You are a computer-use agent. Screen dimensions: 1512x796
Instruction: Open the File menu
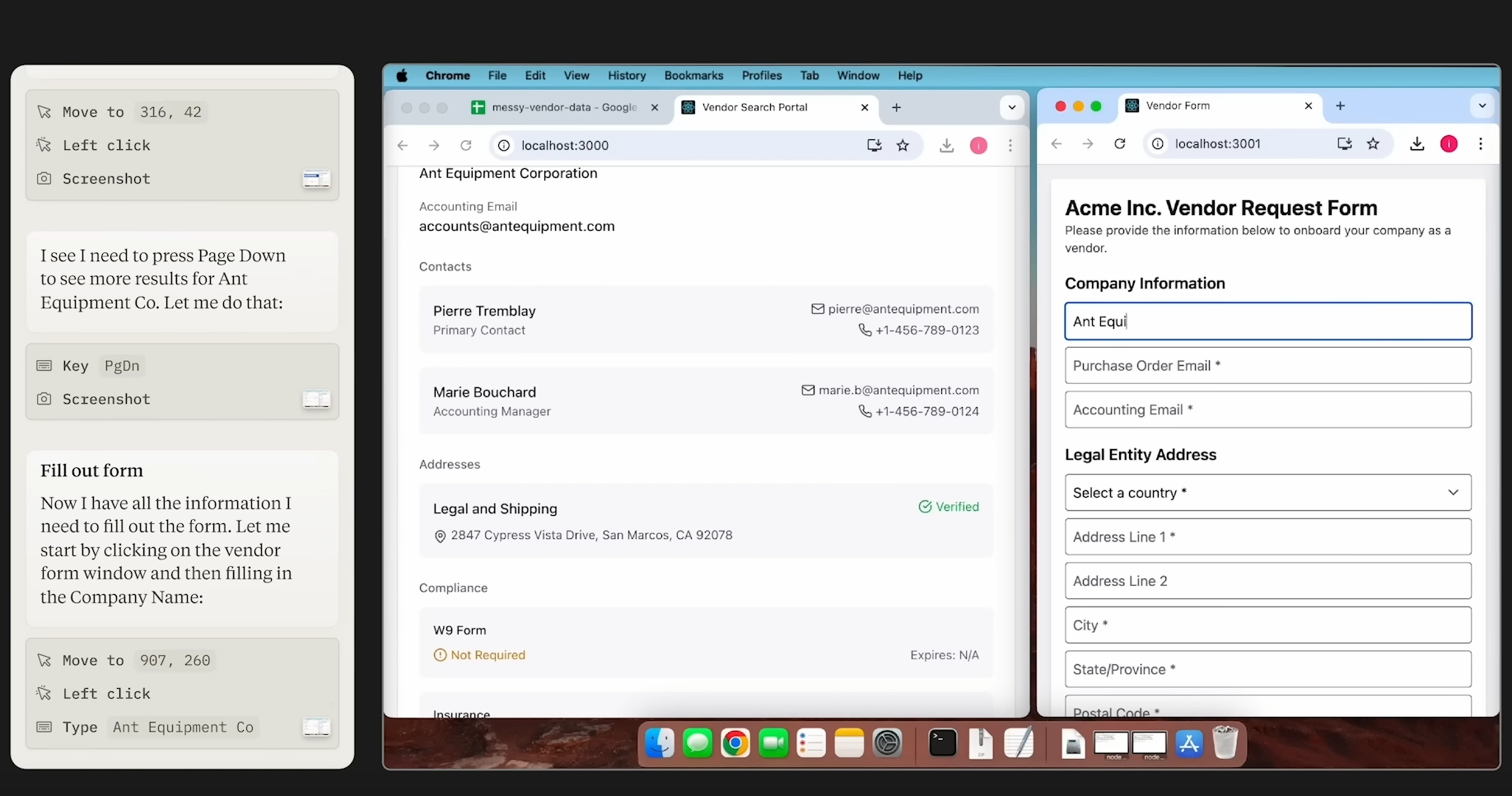coord(497,76)
